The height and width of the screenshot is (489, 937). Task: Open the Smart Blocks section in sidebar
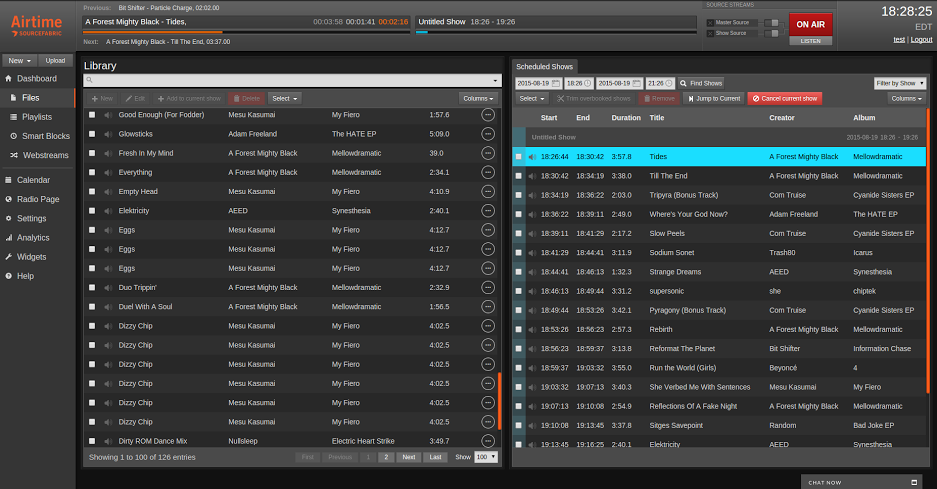(45, 136)
